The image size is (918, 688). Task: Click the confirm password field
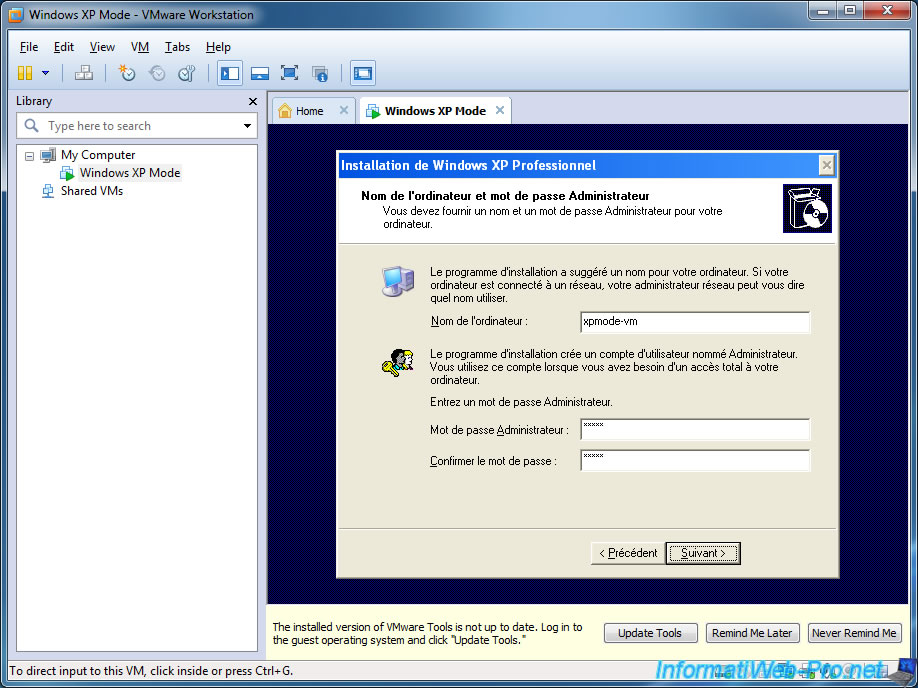point(695,460)
